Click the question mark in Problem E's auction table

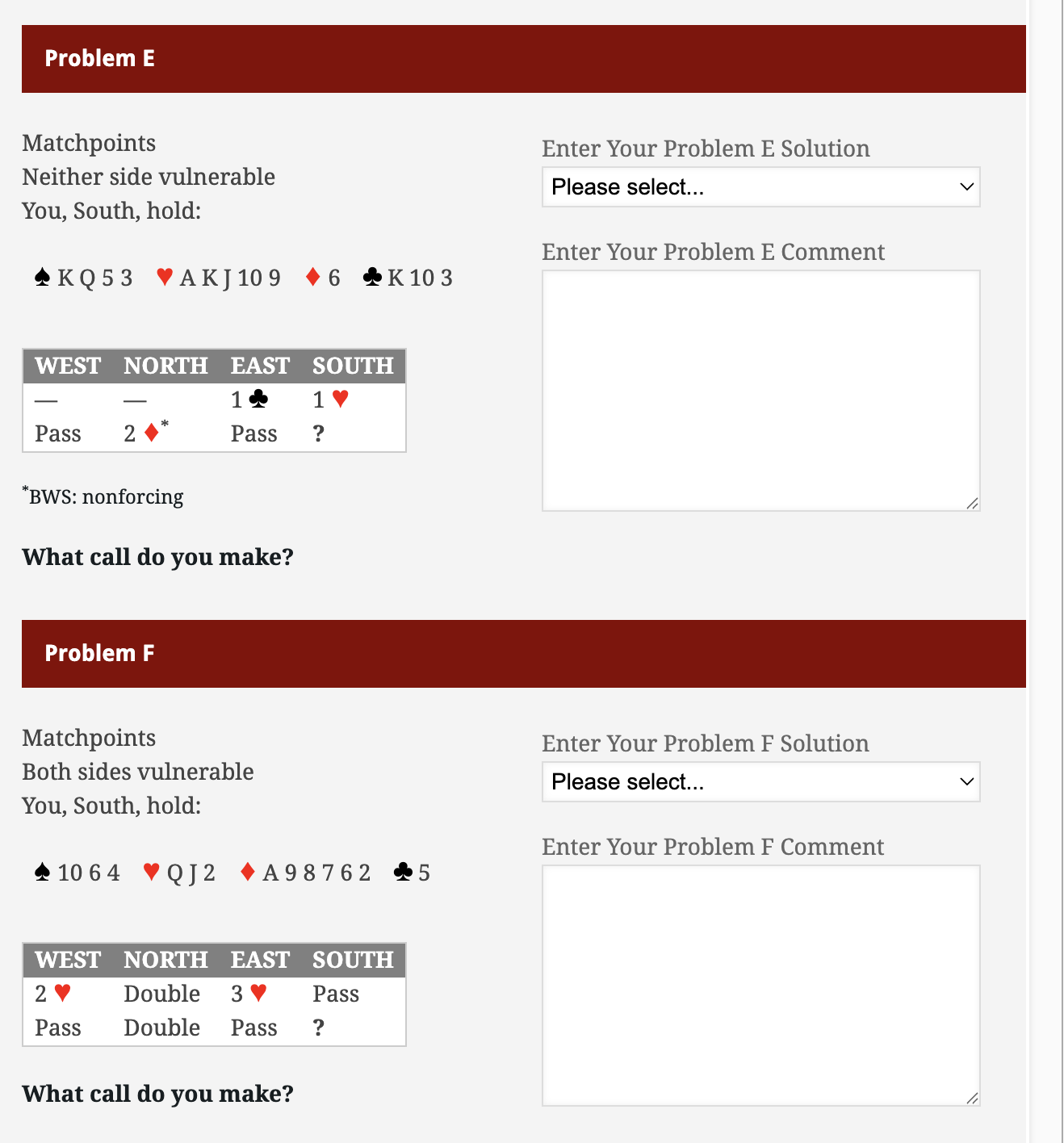pos(319,433)
